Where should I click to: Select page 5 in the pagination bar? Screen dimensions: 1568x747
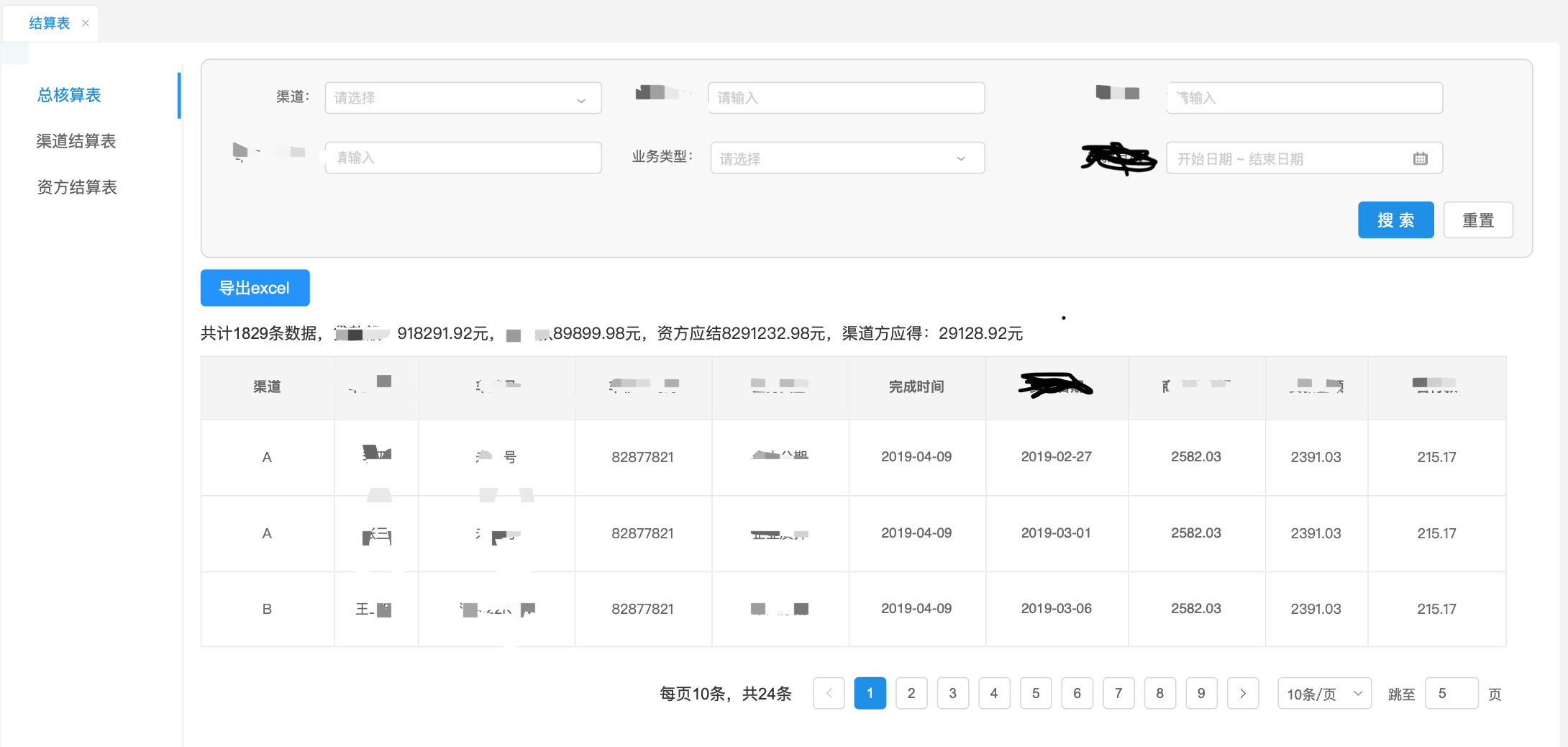tap(1036, 693)
